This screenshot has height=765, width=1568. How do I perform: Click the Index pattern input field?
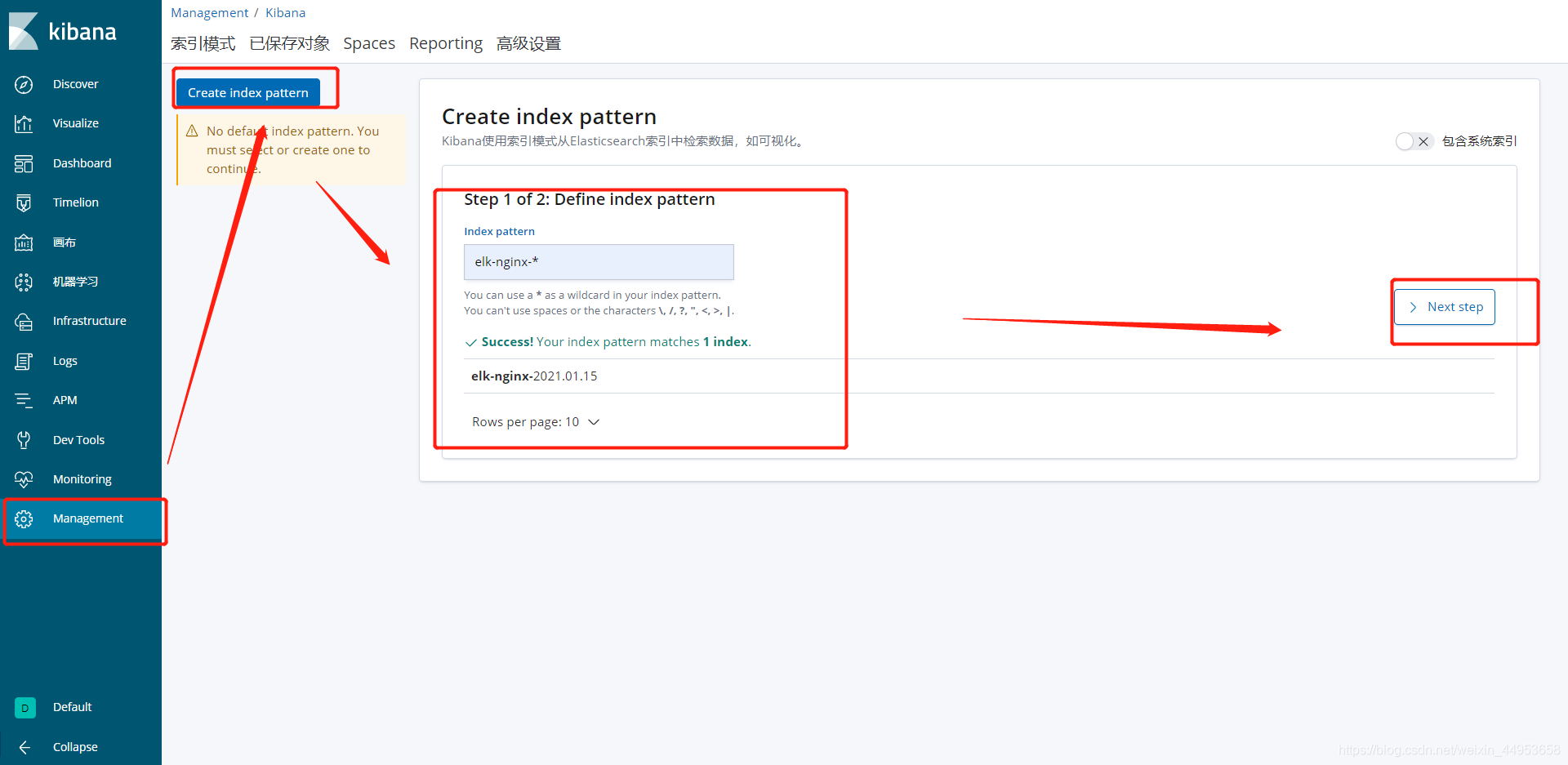(x=599, y=262)
